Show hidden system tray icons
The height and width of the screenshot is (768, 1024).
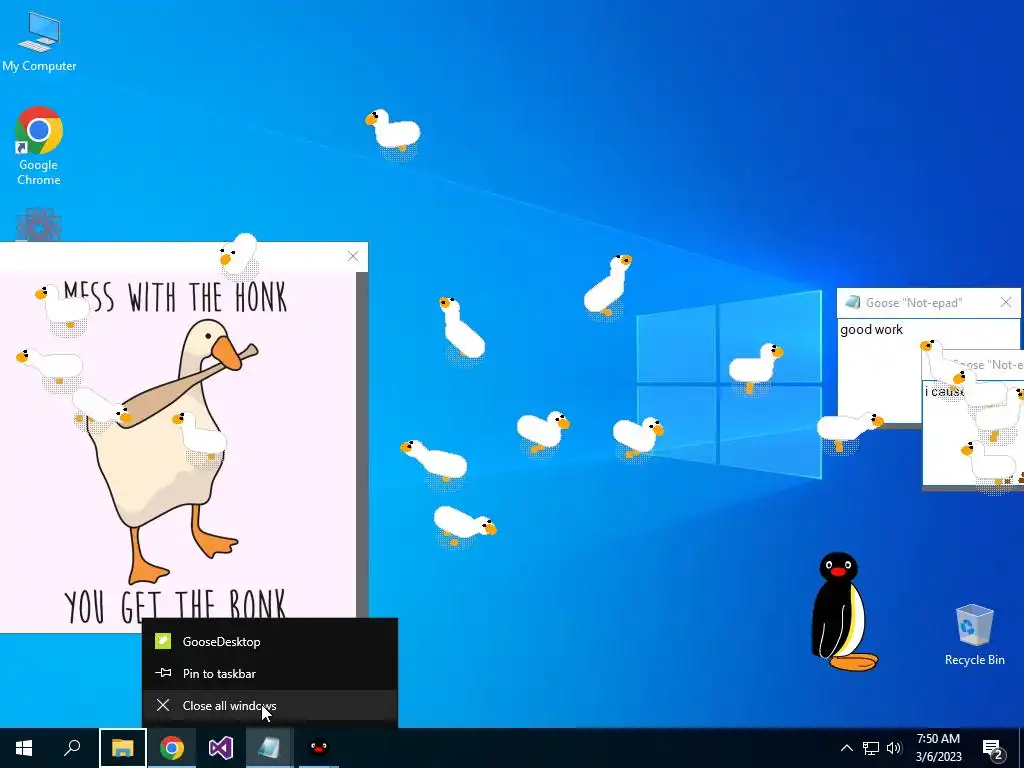[846, 748]
